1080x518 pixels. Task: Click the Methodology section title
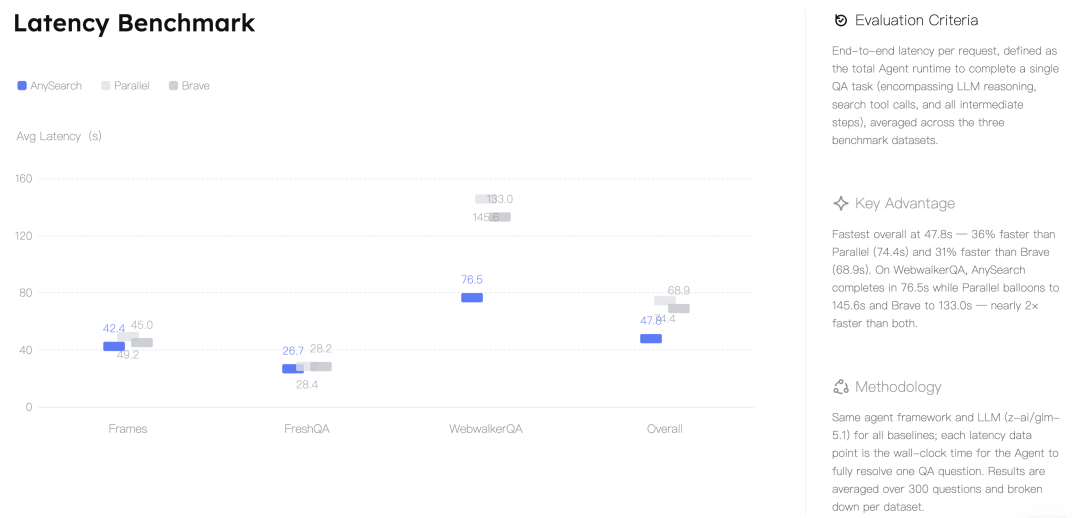pos(898,387)
